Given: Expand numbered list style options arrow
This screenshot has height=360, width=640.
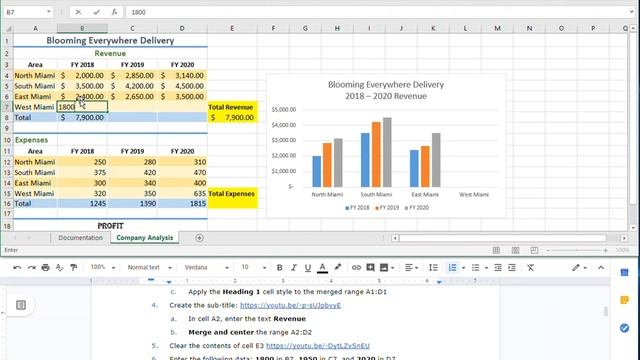Looking at the screenshot, I should (x=463, y=268).
